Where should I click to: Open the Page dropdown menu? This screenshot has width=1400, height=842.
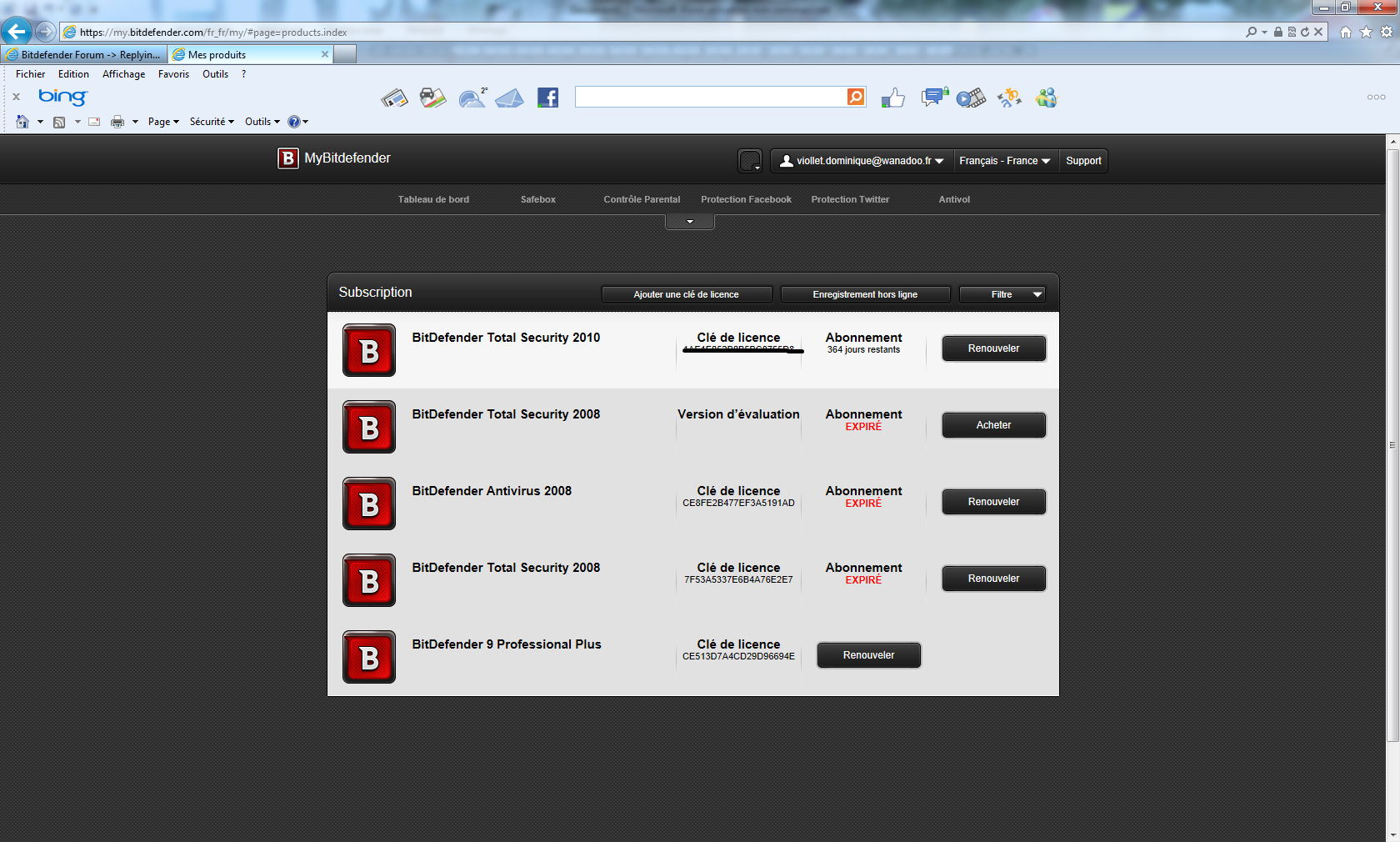click(163, 122)
